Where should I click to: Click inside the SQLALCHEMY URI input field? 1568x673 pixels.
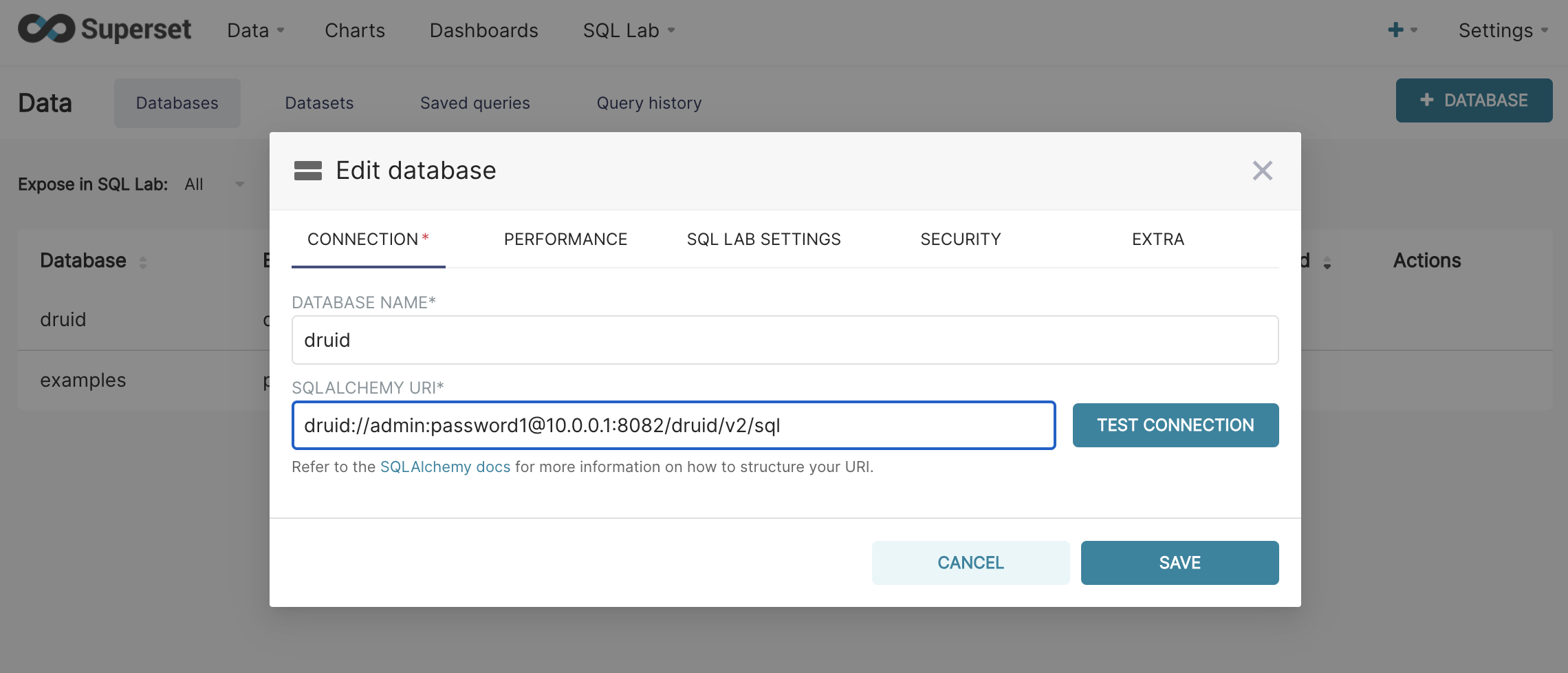pos(673,425)
